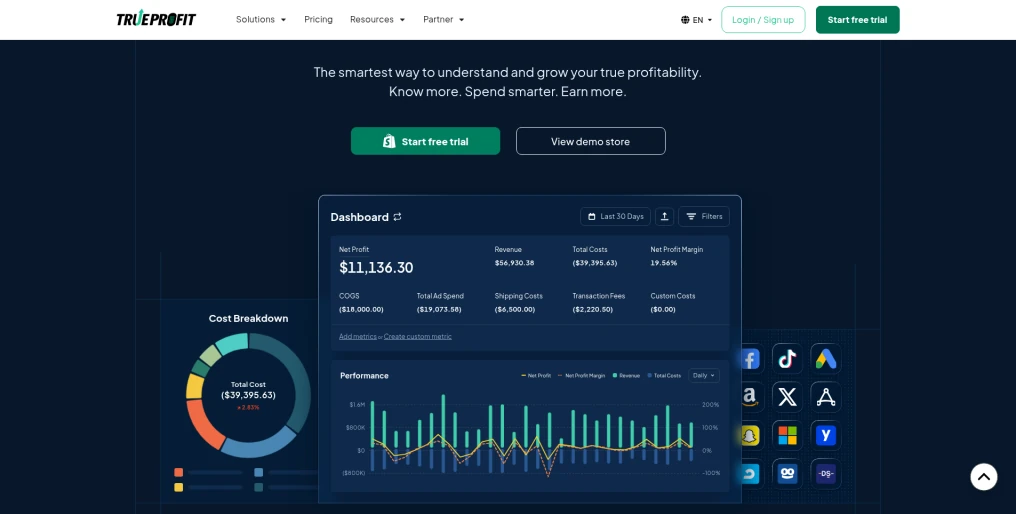Screen dimensions: 1016x514
Task: Click the X (Twitter) platform icon
Action: pyautogui.click(x=787, y=397)
